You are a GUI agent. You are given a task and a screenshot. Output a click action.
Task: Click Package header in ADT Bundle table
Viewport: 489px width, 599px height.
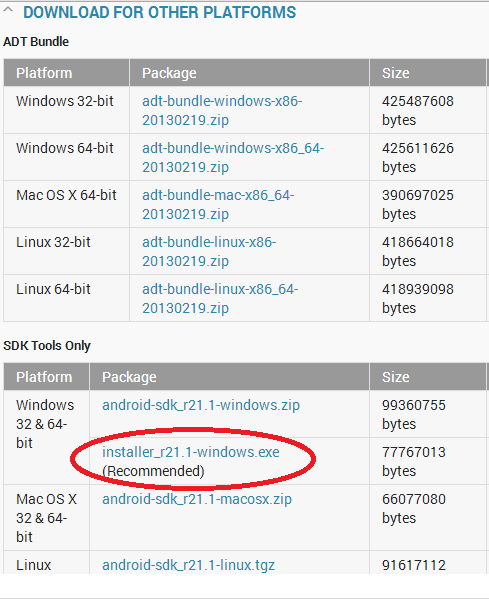tap(249, 73)
